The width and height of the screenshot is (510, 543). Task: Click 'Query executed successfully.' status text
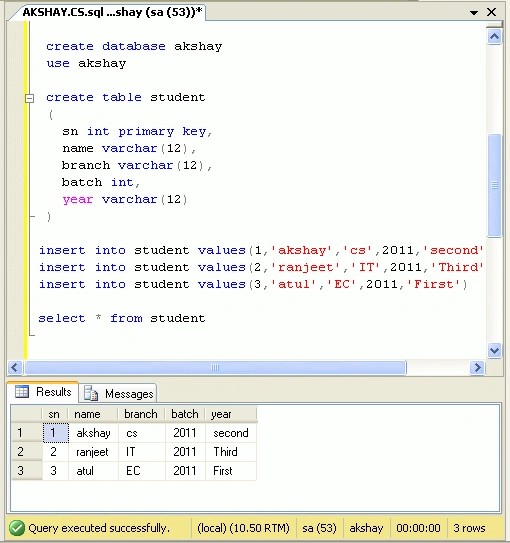pos(99,528)
